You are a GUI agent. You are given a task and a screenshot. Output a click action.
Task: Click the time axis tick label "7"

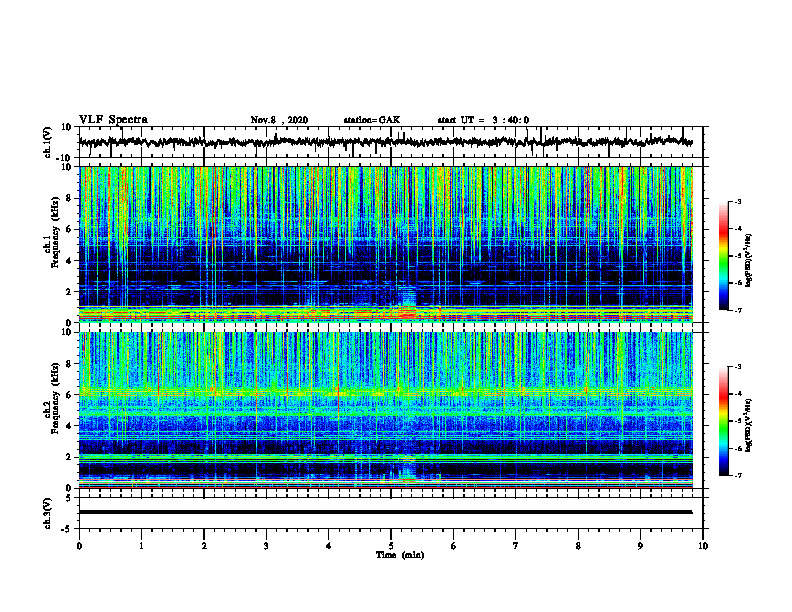[516, 546]
